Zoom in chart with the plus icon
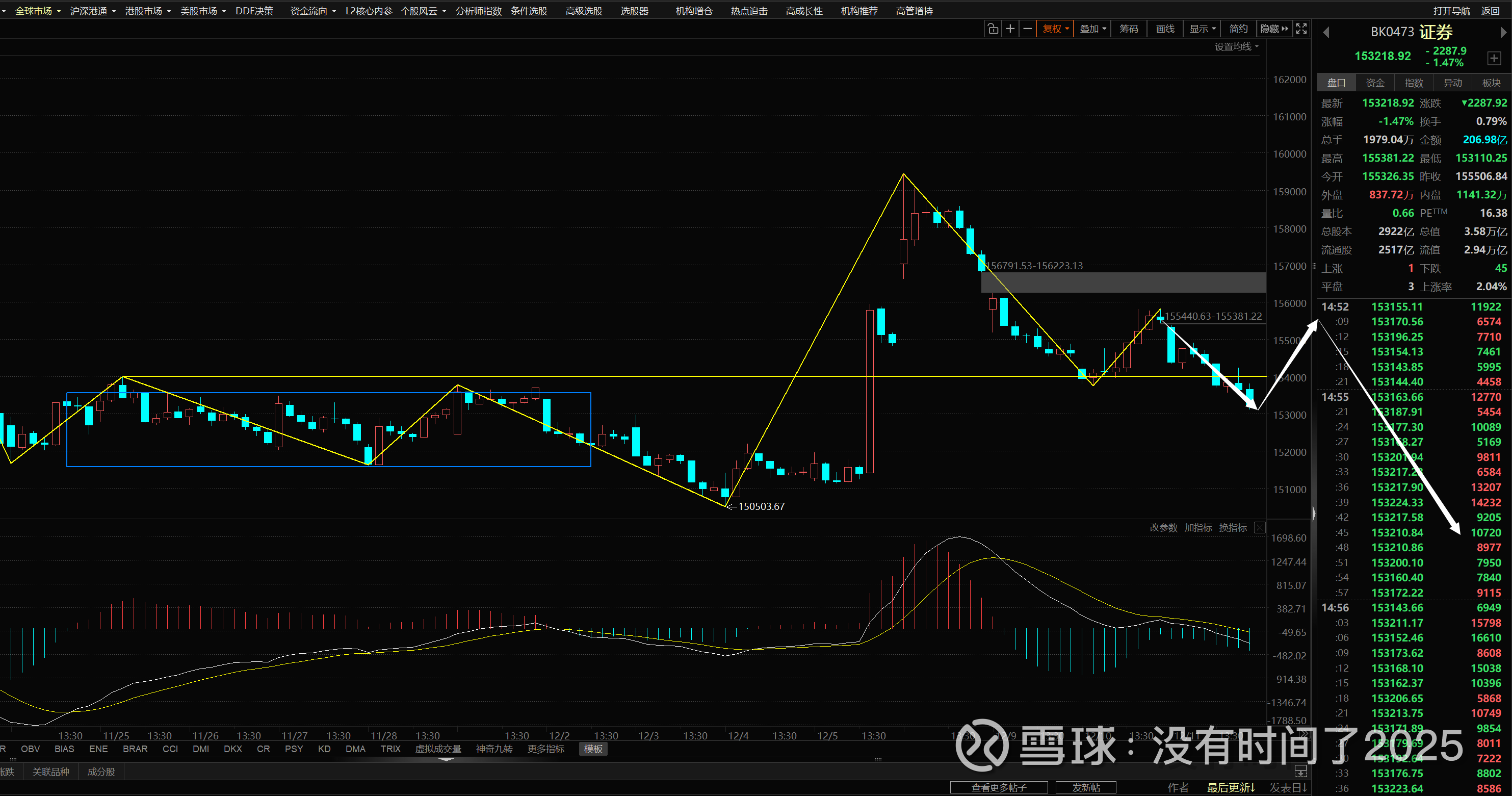 (1010, 29)
